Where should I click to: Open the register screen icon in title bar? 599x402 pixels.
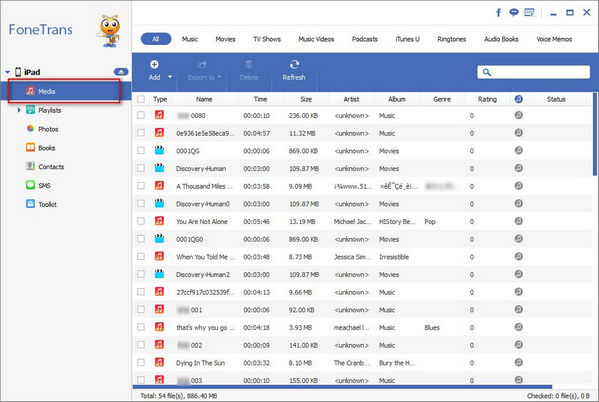pyautogui.click(x=529, y=13)
